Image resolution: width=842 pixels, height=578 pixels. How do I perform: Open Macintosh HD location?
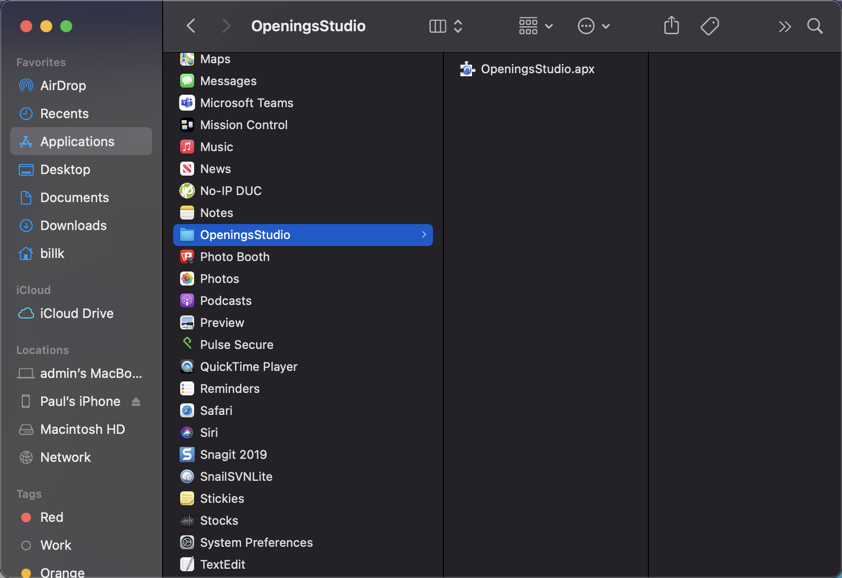pyautogui.click(x=81, y=429)
